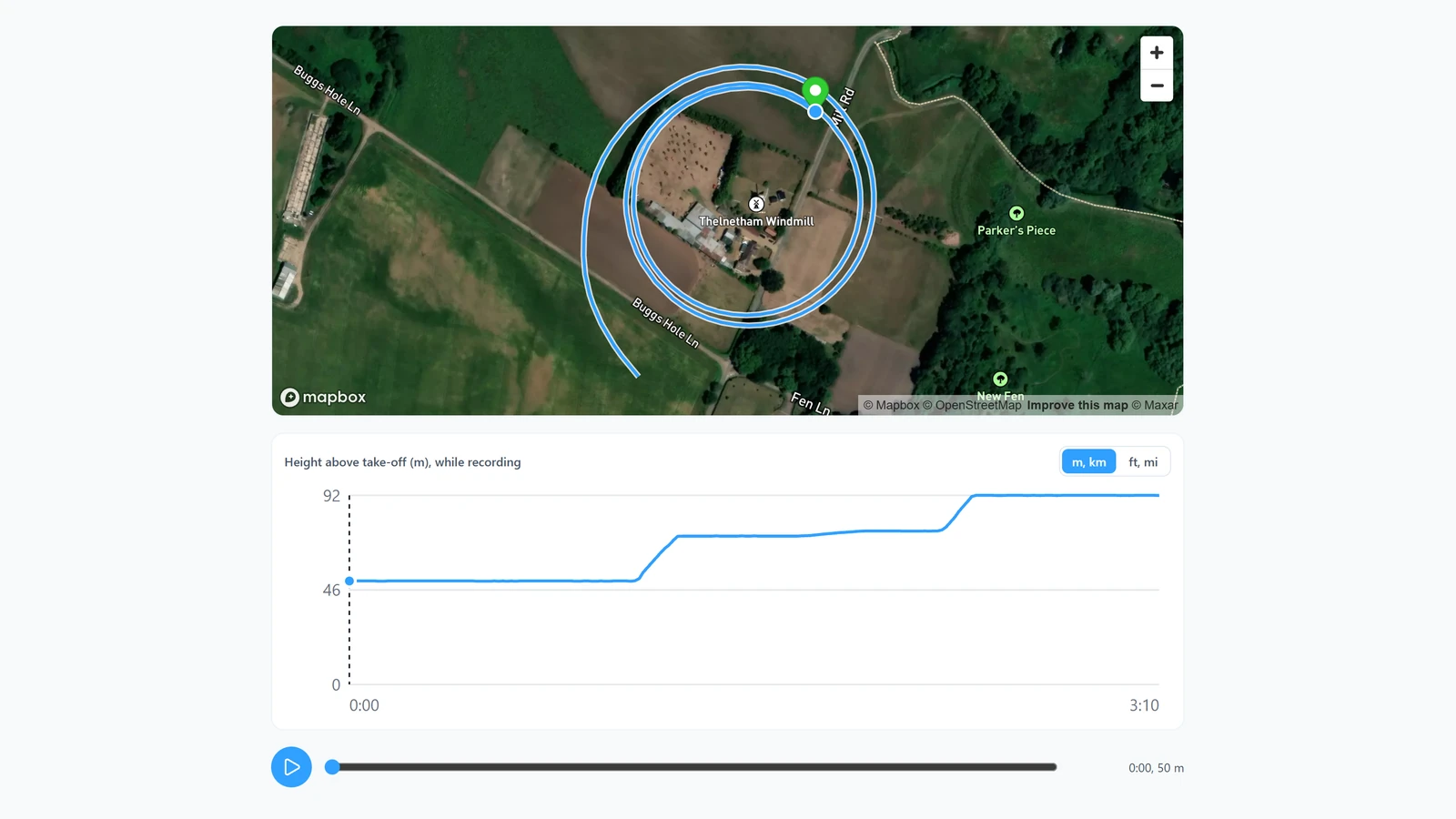Click the 0:00 start time axis label

pos(364,705)
